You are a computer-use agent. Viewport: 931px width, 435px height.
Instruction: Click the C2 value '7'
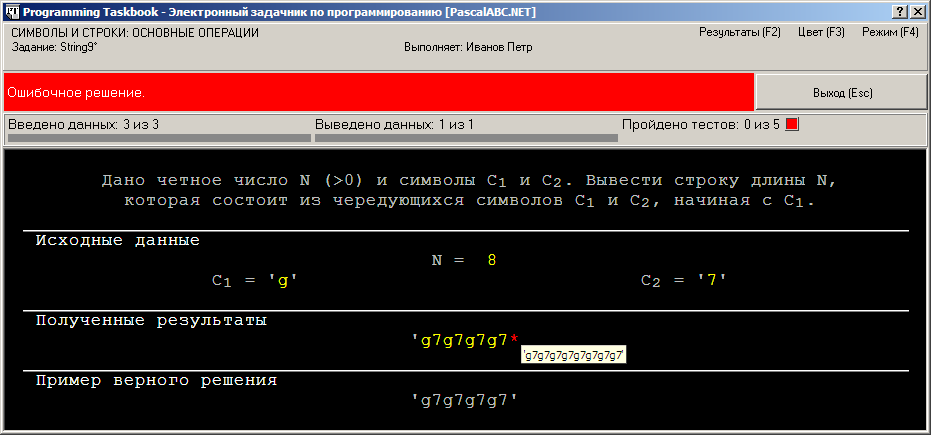(x=712, y=281)
